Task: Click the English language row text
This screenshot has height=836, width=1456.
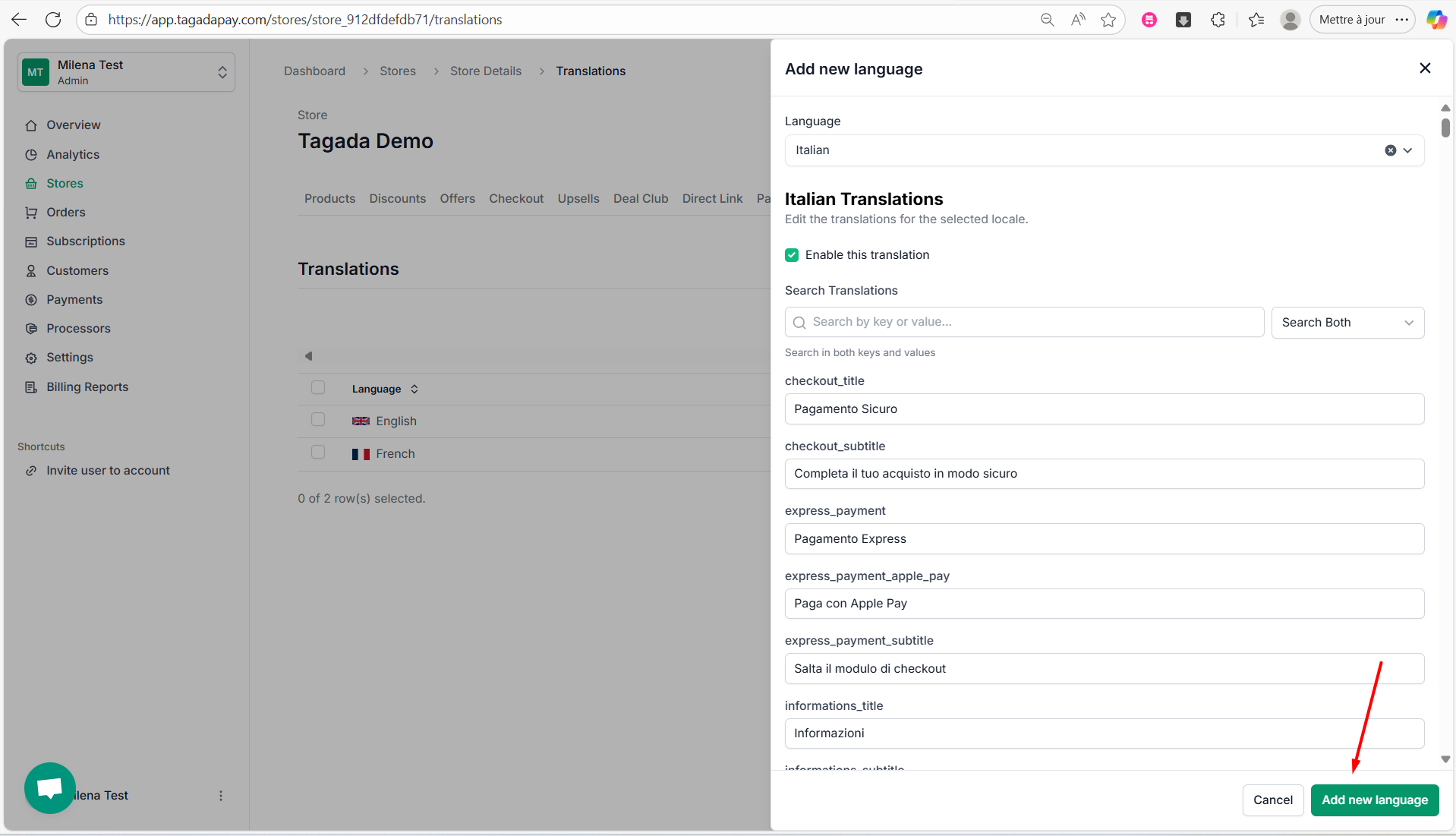Action: tap(396, 421)
